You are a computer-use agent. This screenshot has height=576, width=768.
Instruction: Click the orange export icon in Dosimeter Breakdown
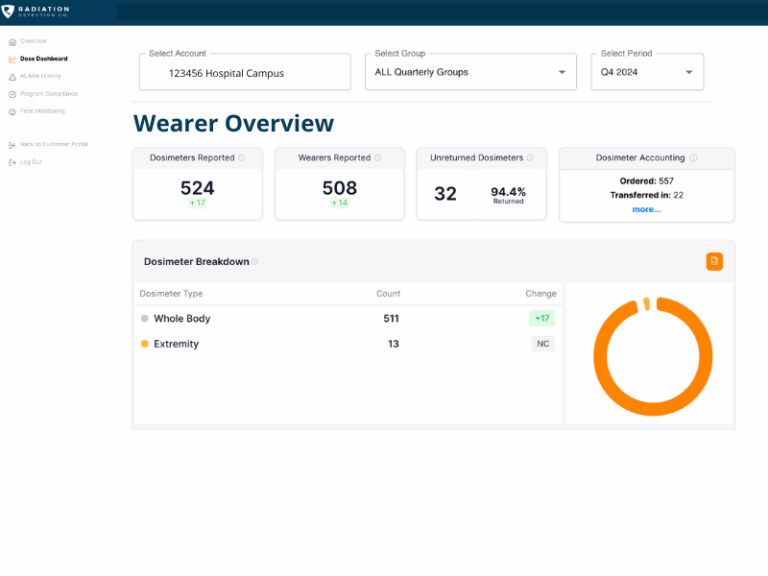click(x=714, y=261)
